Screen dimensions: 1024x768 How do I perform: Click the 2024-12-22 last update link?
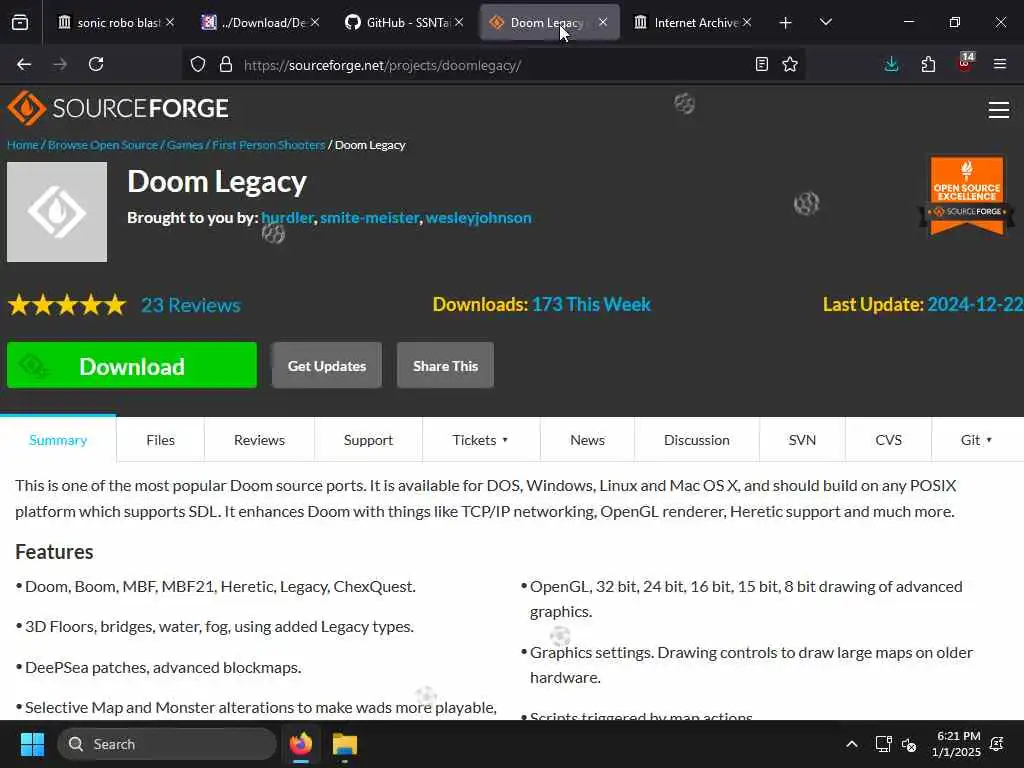point(975,304)
